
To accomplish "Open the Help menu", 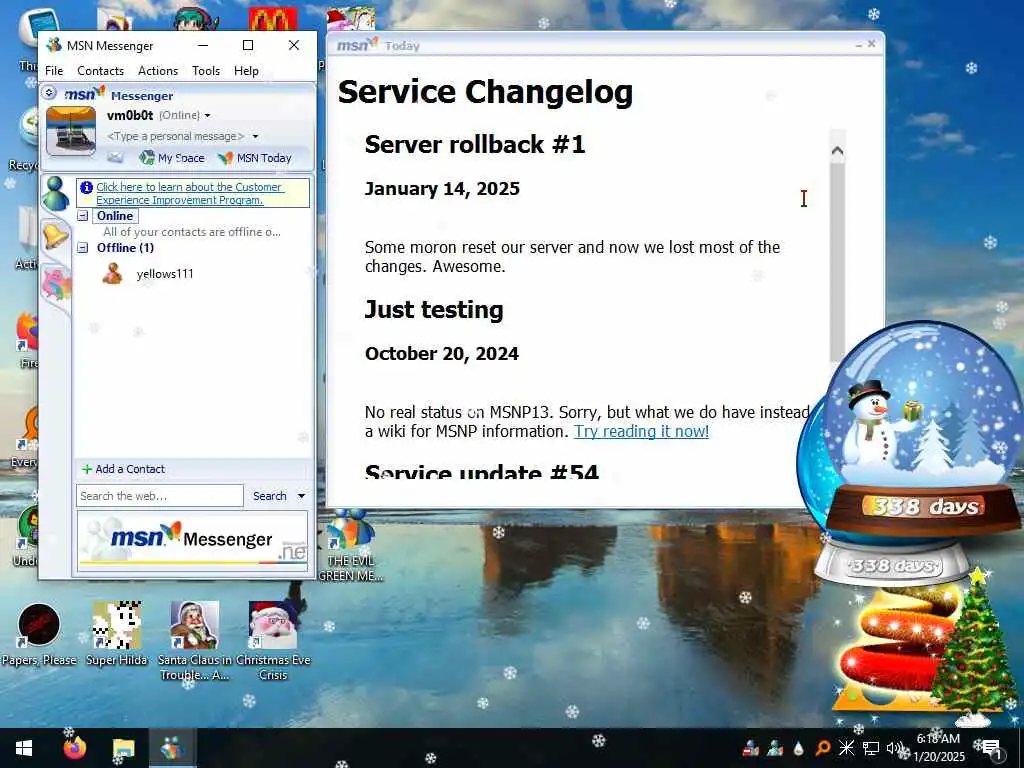I will pyautogui.click(x=246, y=71).
